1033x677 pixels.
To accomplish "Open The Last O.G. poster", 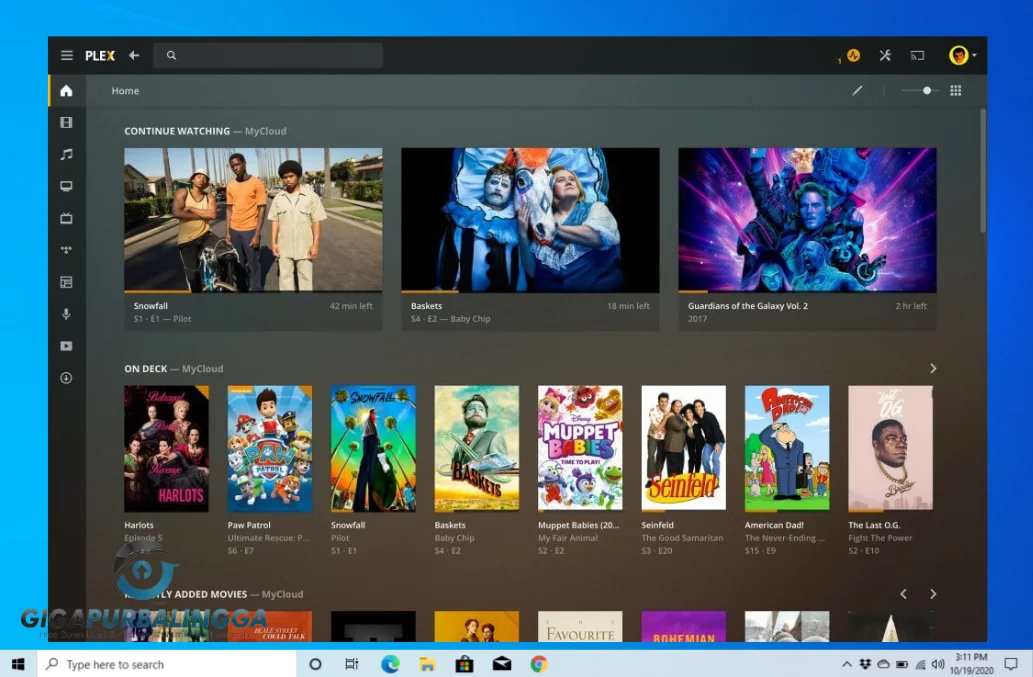I will 891,448.
